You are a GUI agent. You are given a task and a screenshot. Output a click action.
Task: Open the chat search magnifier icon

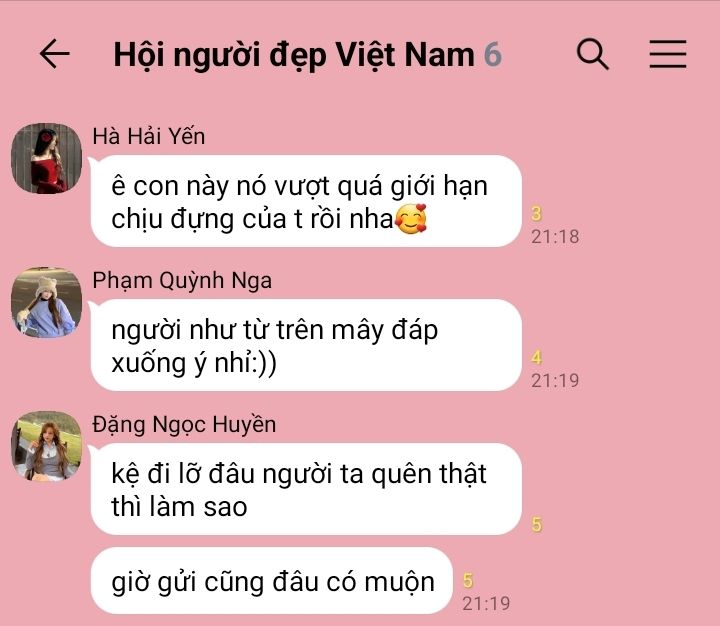coord(592,54)
